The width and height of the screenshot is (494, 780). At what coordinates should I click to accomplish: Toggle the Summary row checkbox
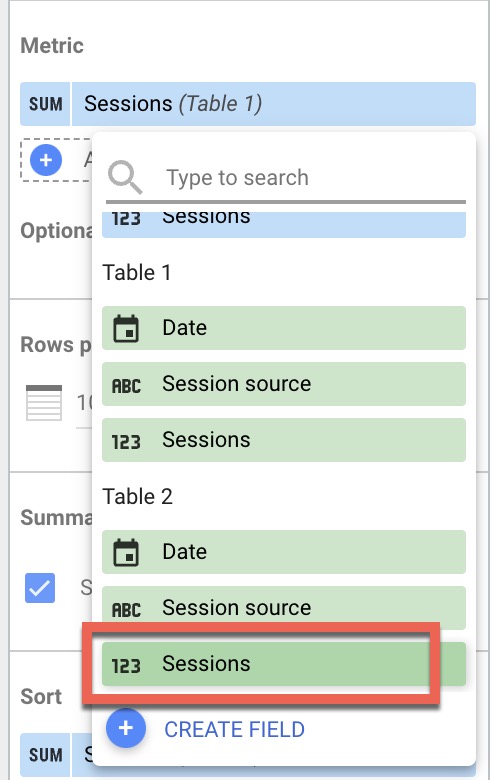pyautogui.click(x=40, y=588)
